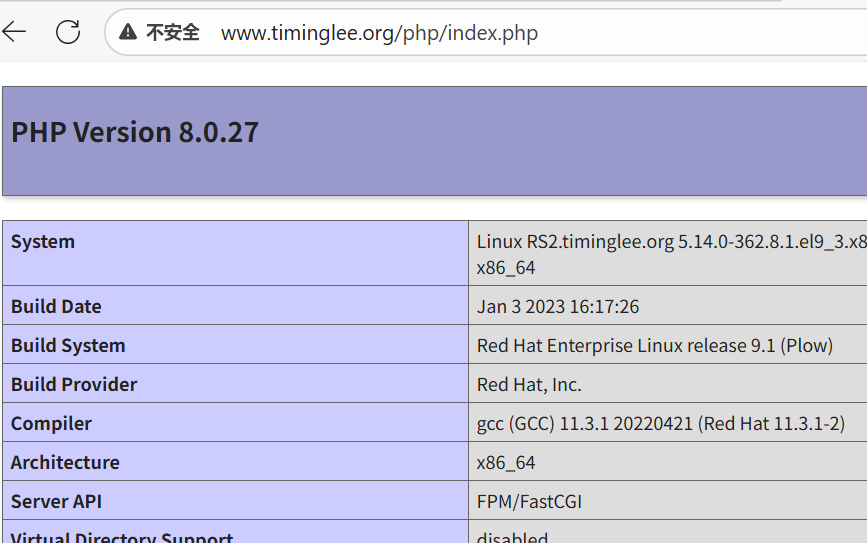Click the Virtual Directory Support label
867x543 pixels.
pyautogui.click(x=122, y=537)
